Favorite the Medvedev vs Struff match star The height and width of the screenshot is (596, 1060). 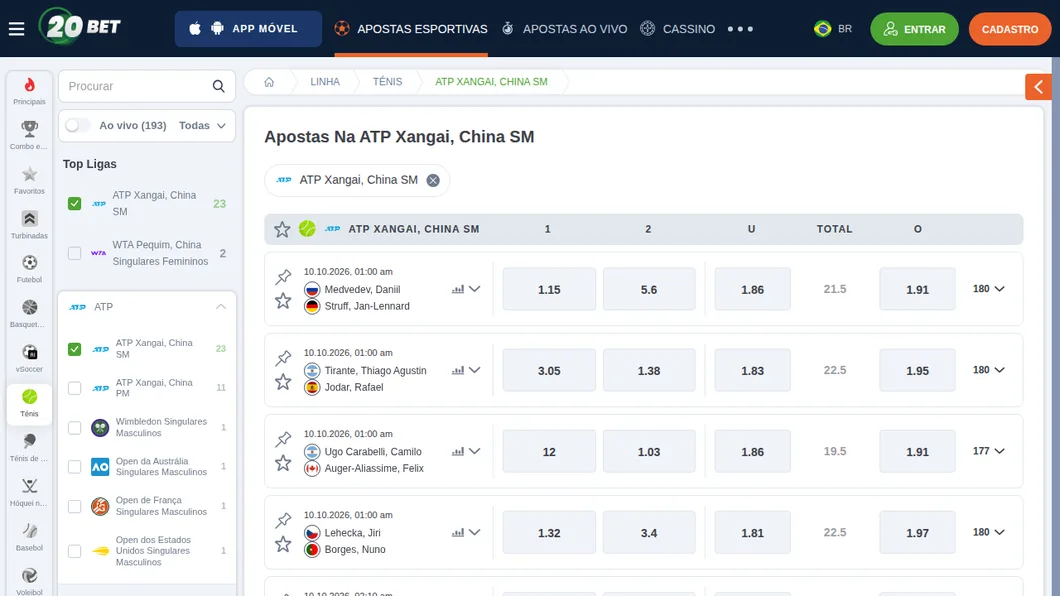(x=283, y=301)
